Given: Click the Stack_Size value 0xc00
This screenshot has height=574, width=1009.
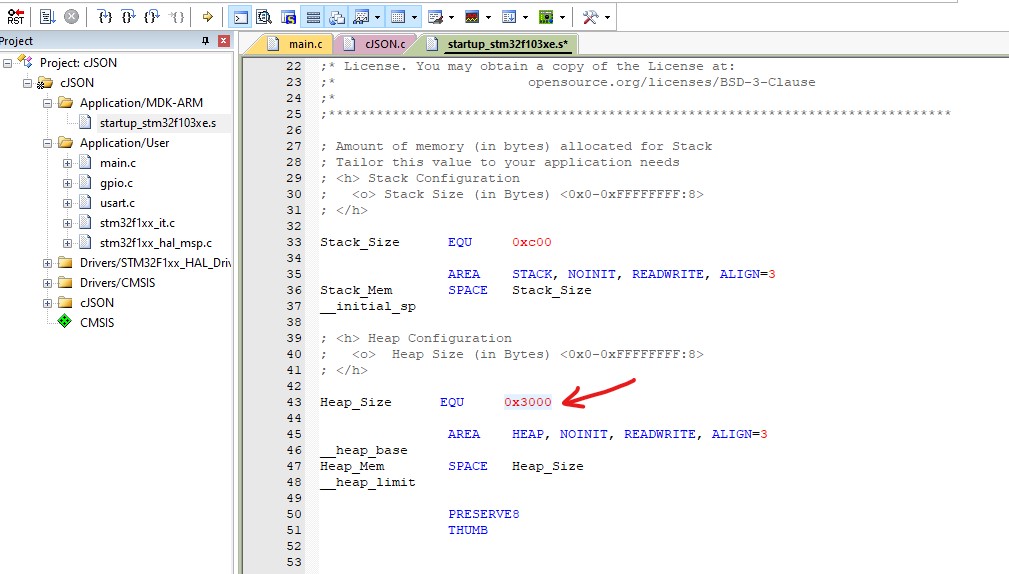Looking at the screenshot, I should 532,242.
